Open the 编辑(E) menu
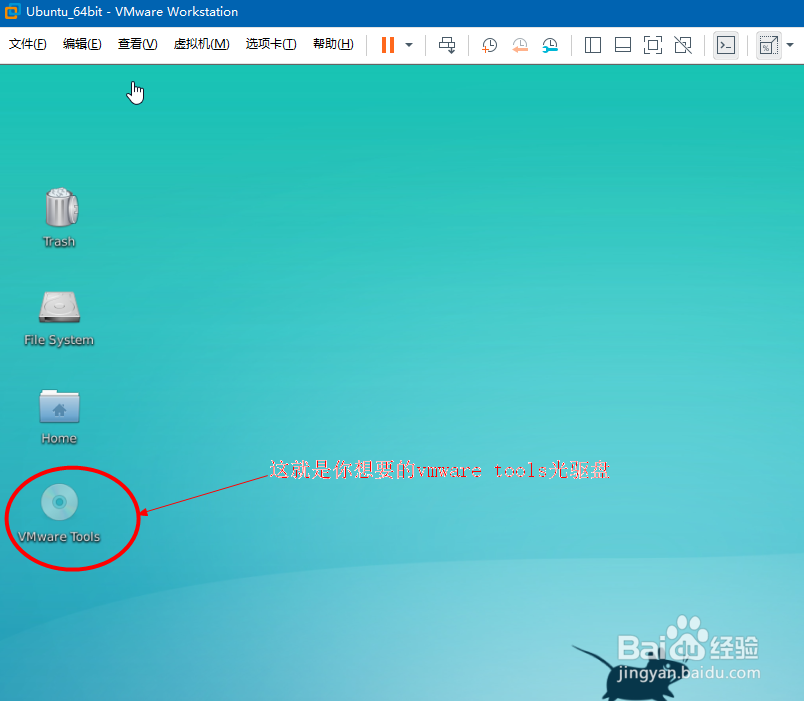Image resolution: width=804 pixels, height=701 pixels. point(82,45)
